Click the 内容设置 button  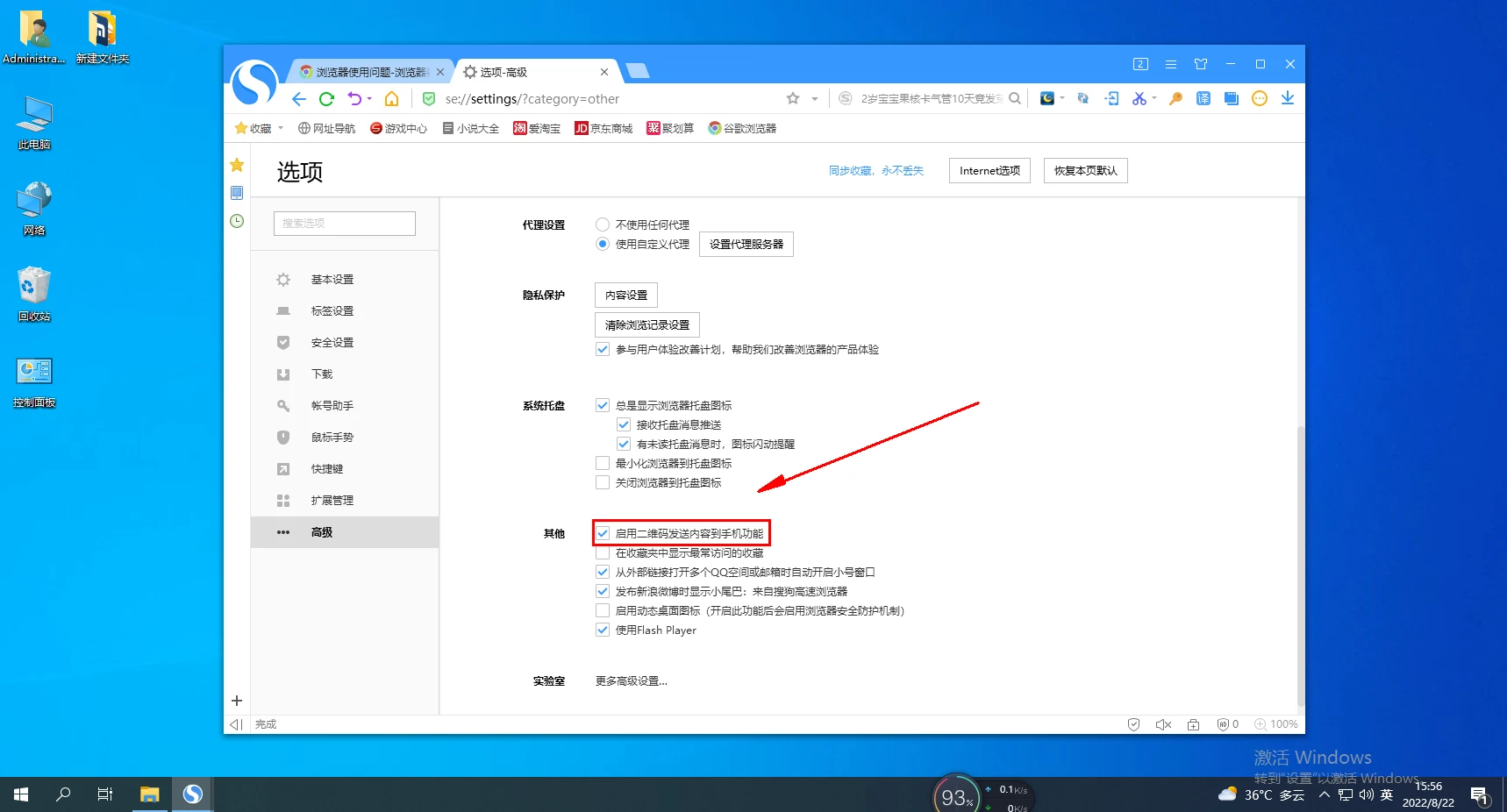(x=626, y=296)
